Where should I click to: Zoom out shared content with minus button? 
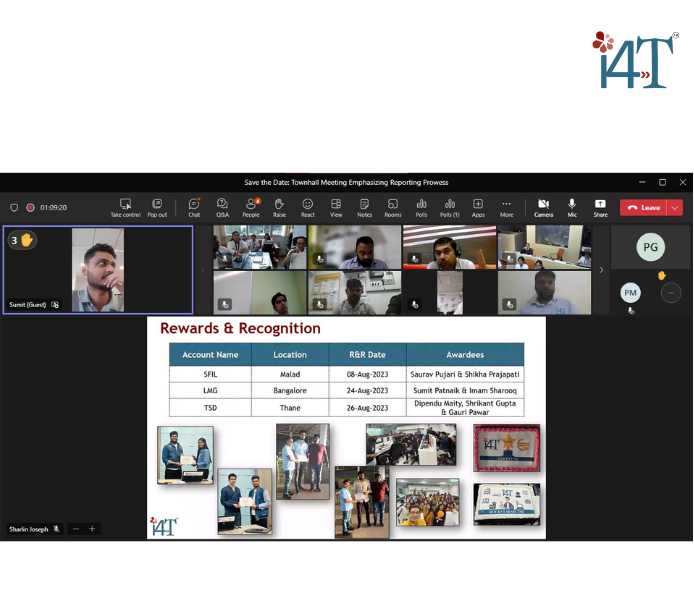pyautogui.click(x=76, y=529)
